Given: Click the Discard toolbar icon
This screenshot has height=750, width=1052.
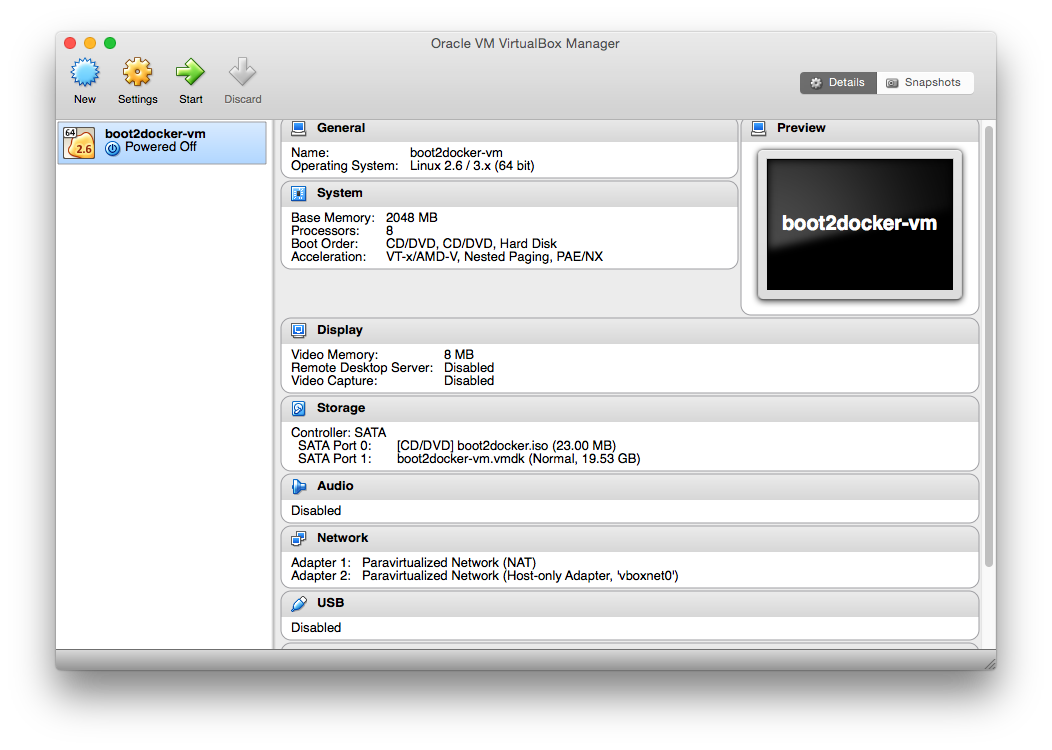Looking at the screenshot, I should [242, 73].
